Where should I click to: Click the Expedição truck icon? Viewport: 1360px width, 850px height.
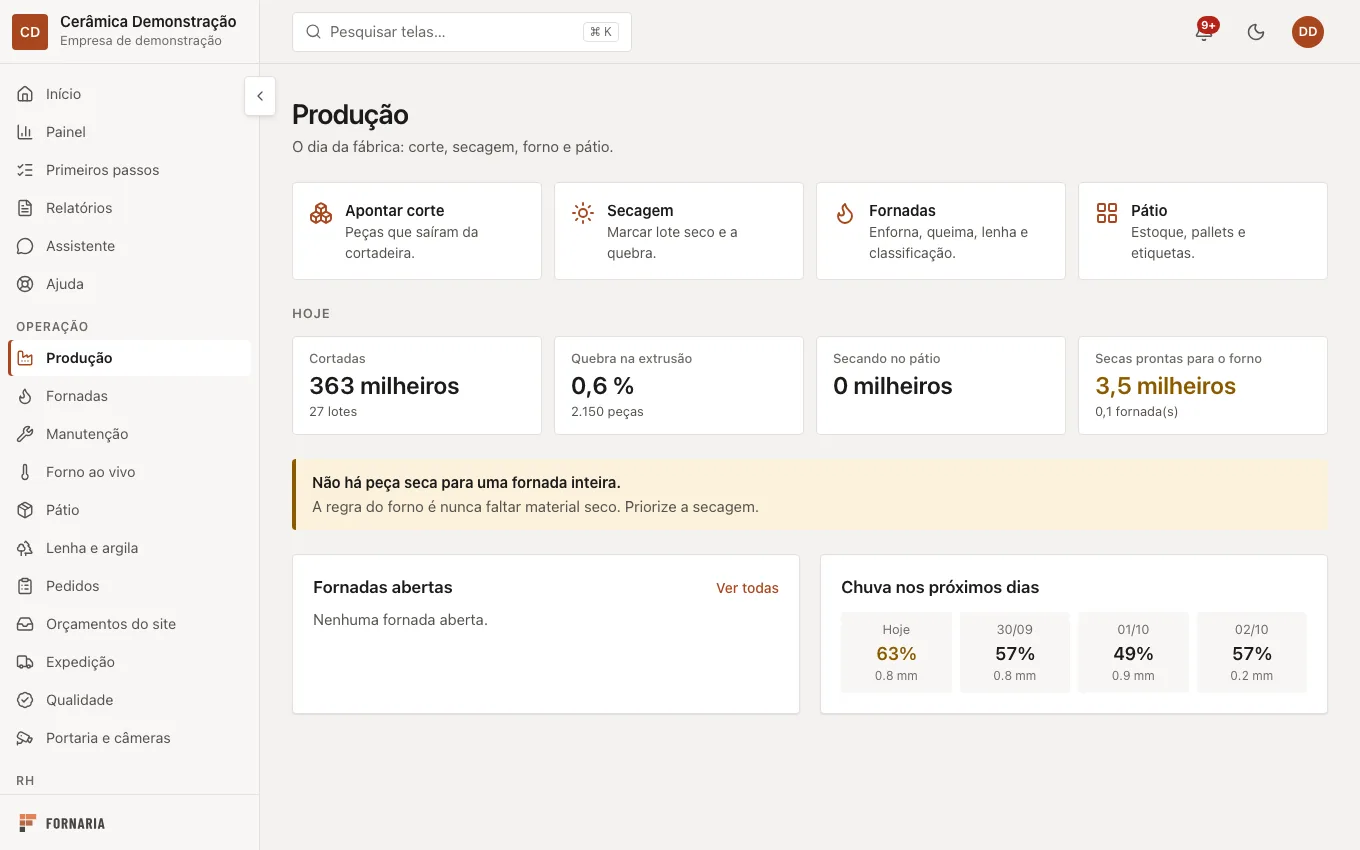click(x=26, y=662)
